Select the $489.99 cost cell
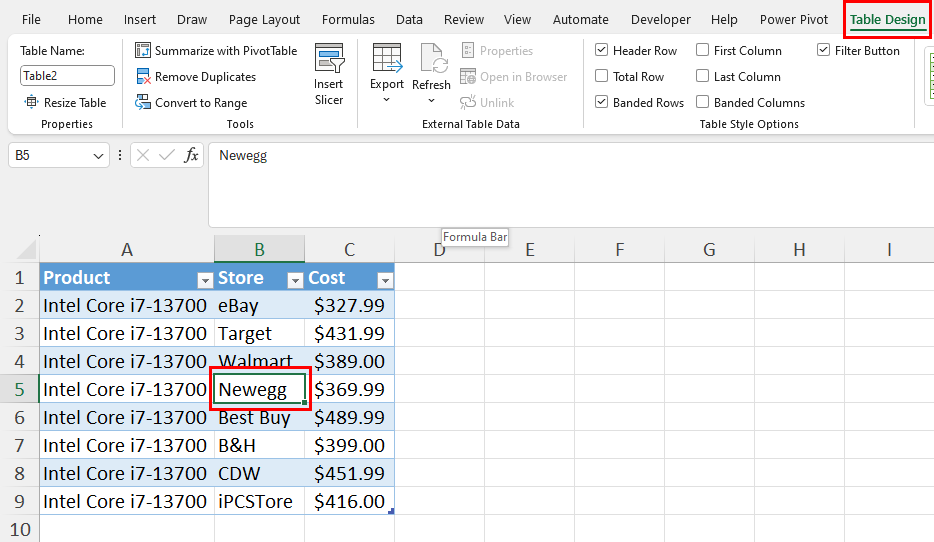The height and width of the screenshot is (542, 934). [x=349, y=417]
